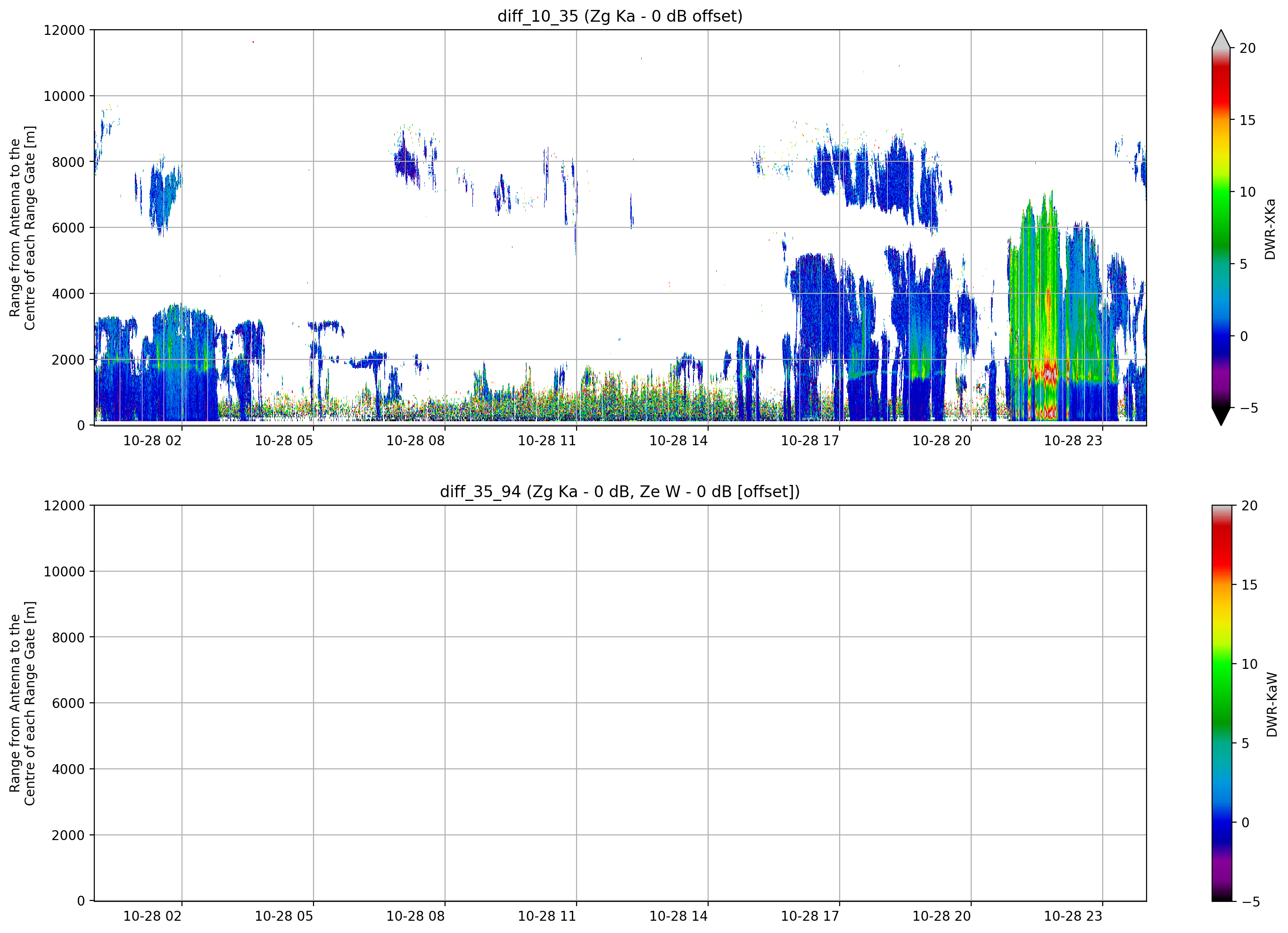Image resolution: width=1288 pixels, height=933 pixels.
Task: Click the 10-28 11 tick label on top plot
Action: coord(546,441)
